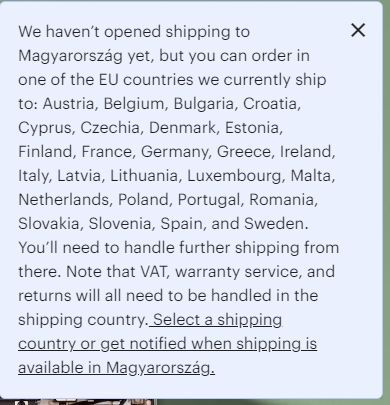The height and width of the screenshot is (405, 390).
Task: Click the word Malta in the list
Action: (x=311, y=176)
